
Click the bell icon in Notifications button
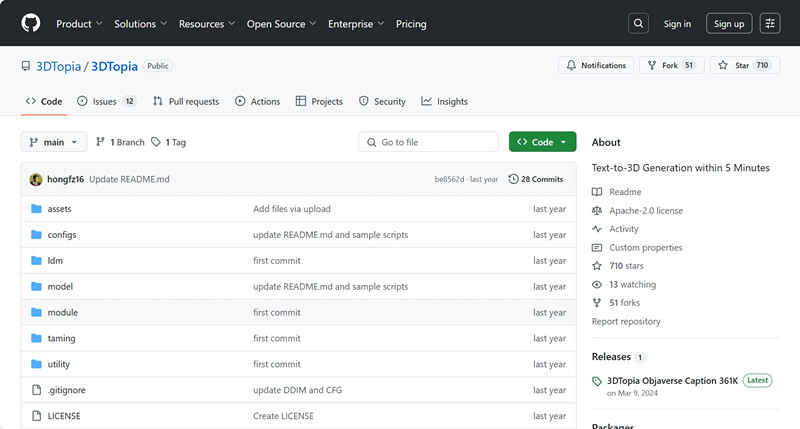click(571, 65)
